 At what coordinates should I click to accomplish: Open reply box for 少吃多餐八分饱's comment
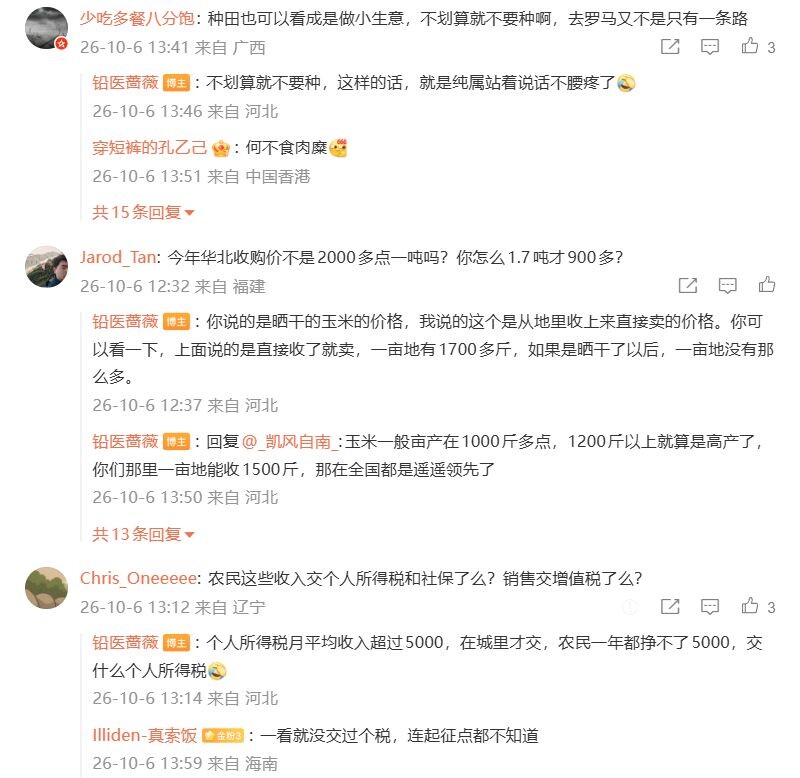tap(710, 46)
